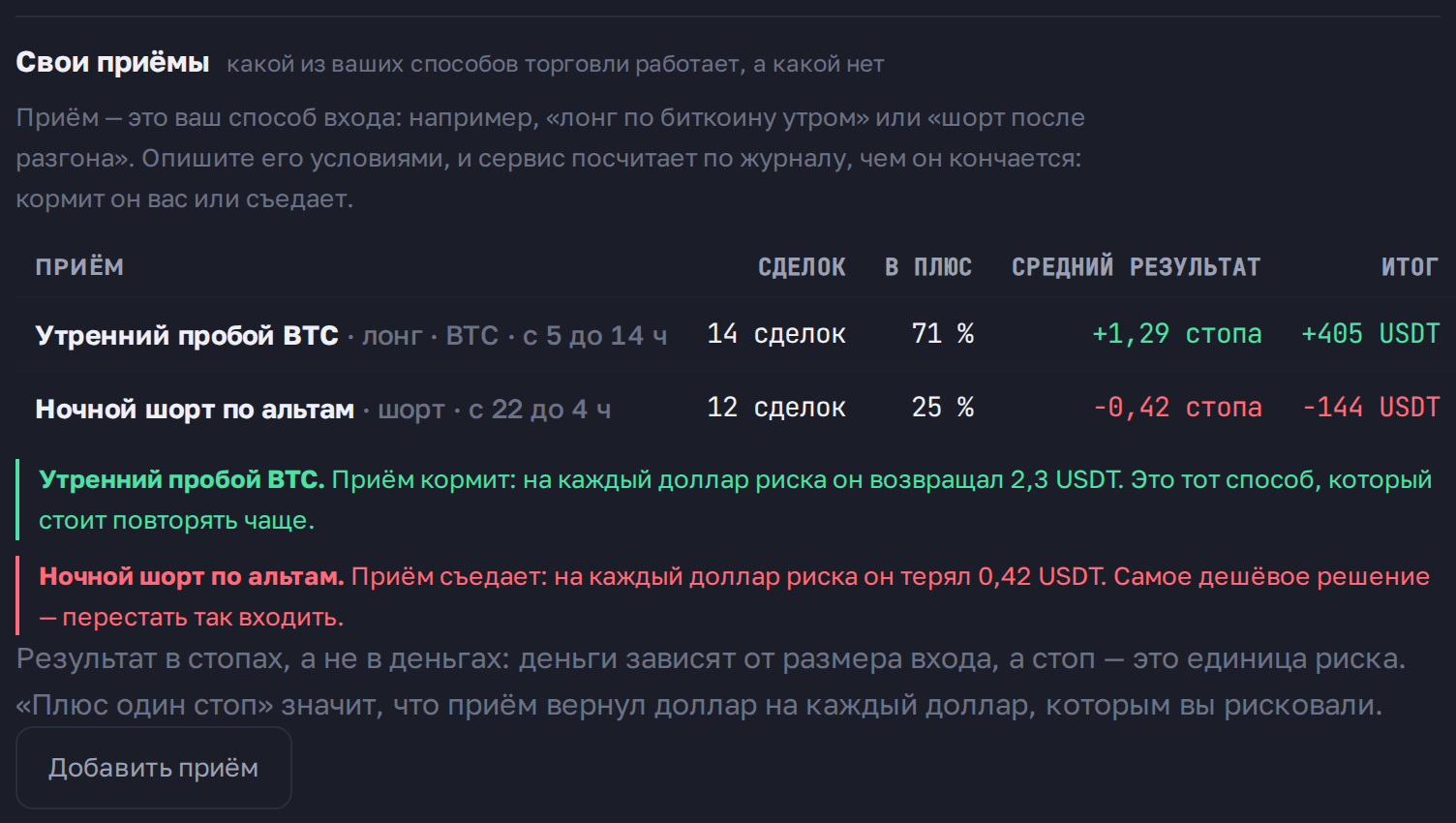Select the 71 % win rate value
The width and height of the screenshot is (1456, 823).
(942, 334)
